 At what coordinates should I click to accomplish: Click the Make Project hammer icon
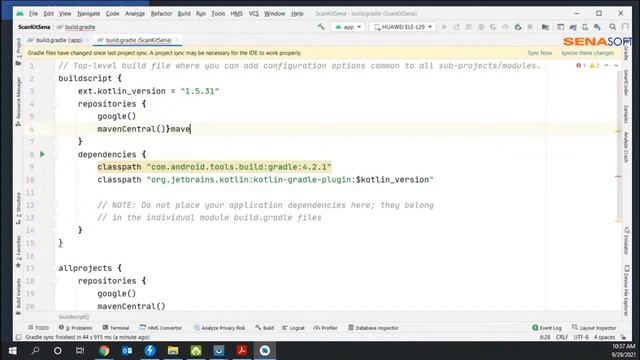pos(321,27)
